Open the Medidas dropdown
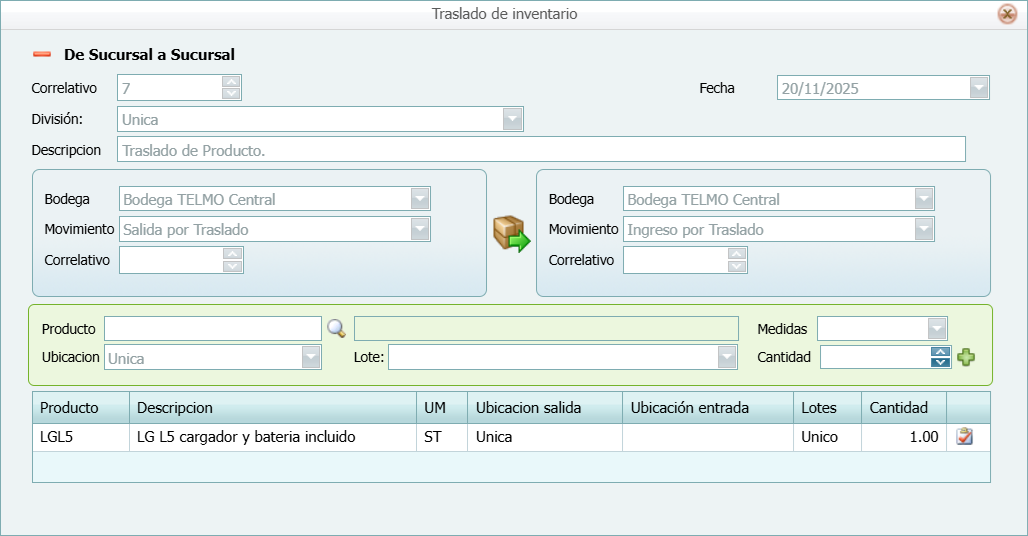Image resolution: width=1028 pixels, height=536 pixels. (937, 328)
